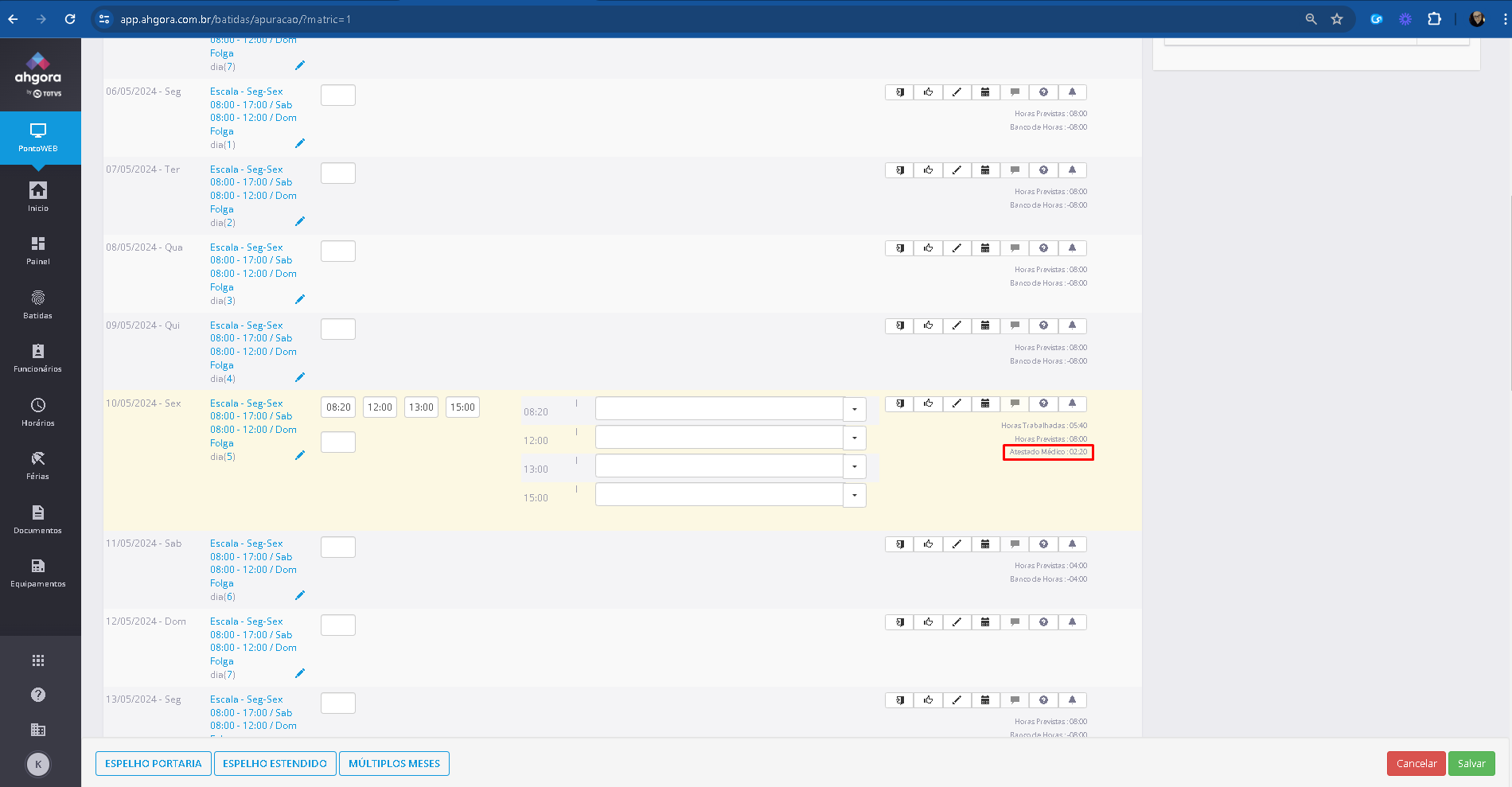Go to Início in the sidebar
This screenshot has width=1512, height=787.
(38, 197)
